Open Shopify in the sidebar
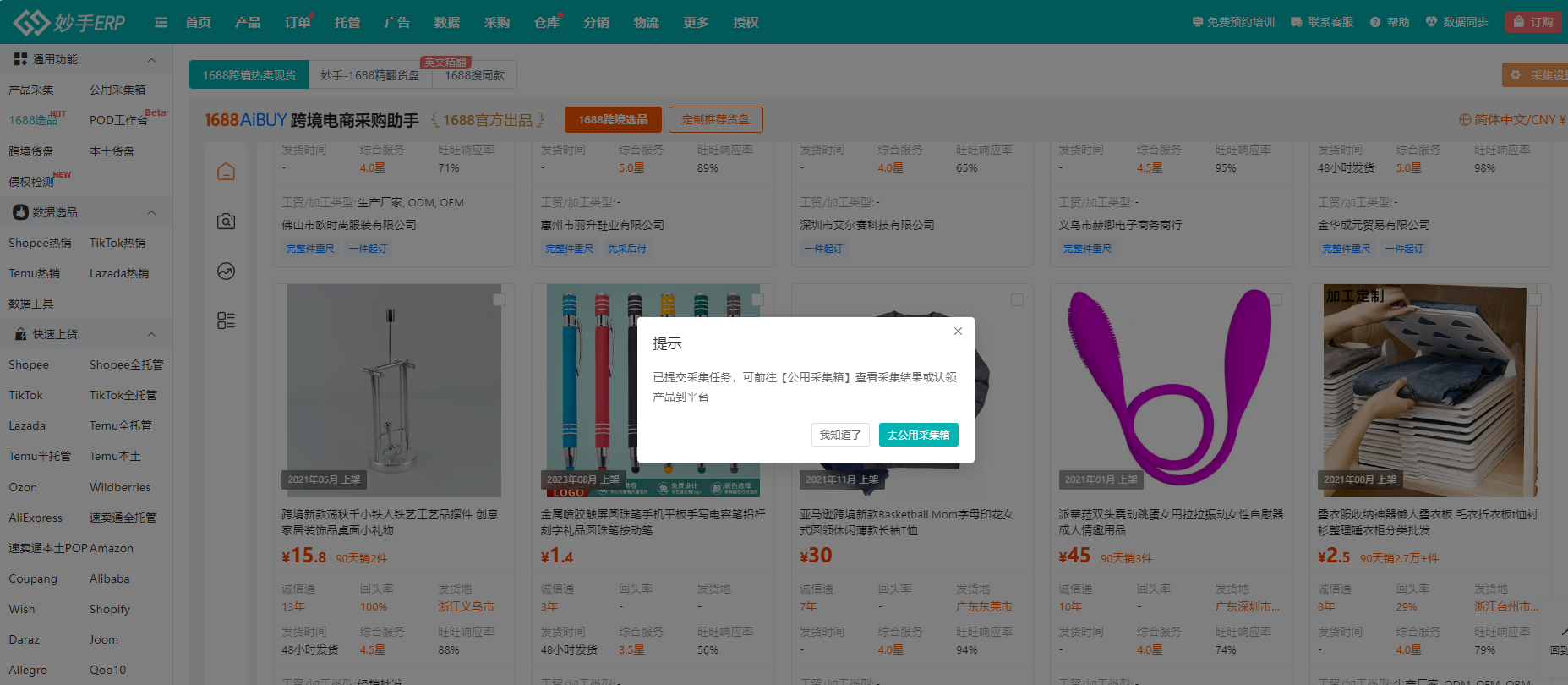1568x685 pixels. (x=110, y=609)
